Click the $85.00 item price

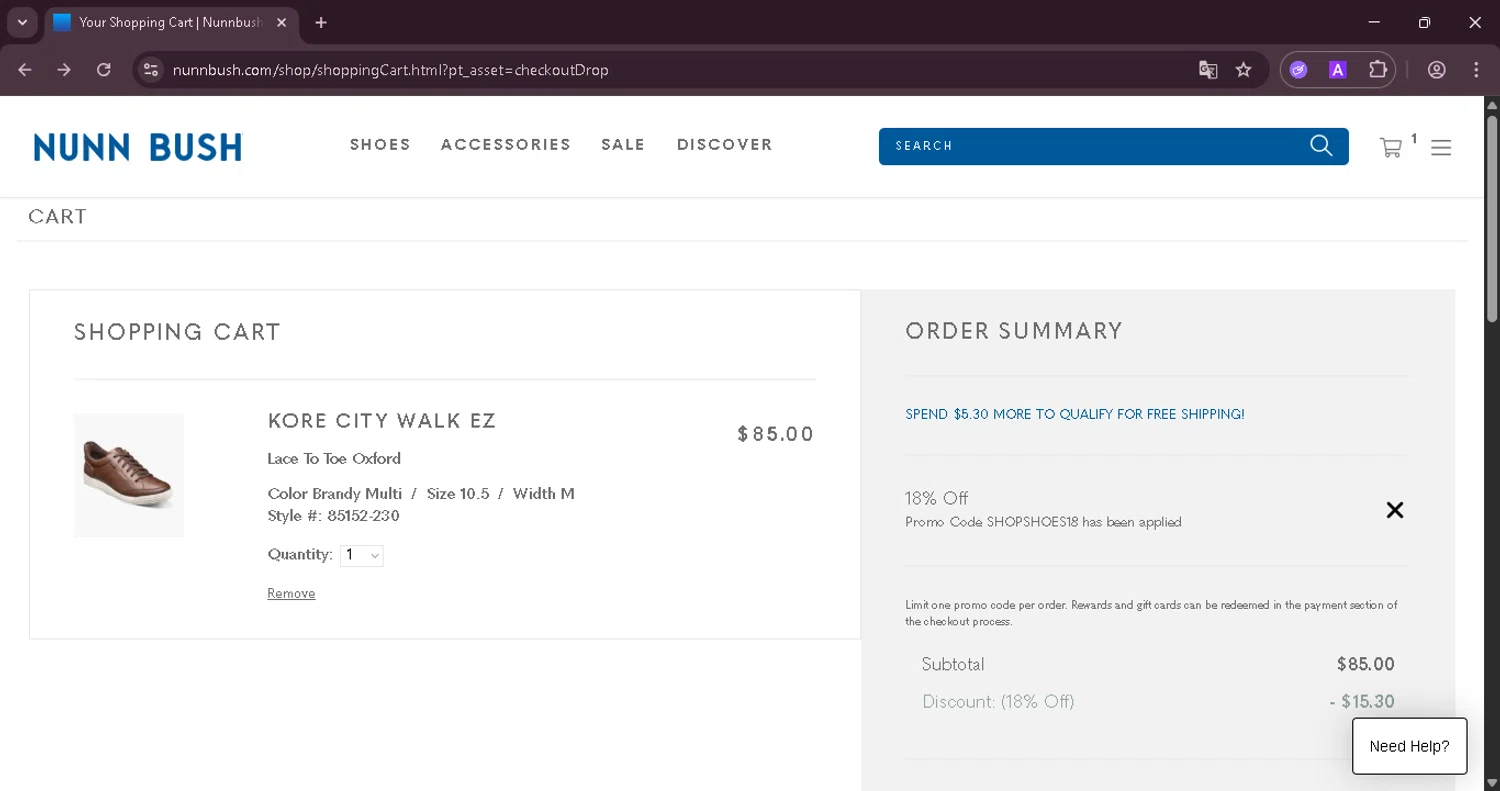click(776, 434)
